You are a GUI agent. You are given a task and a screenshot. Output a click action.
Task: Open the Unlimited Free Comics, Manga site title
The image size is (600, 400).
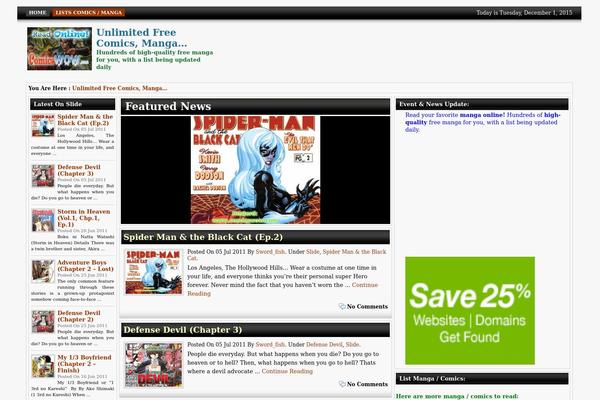(x=142, y=38)
